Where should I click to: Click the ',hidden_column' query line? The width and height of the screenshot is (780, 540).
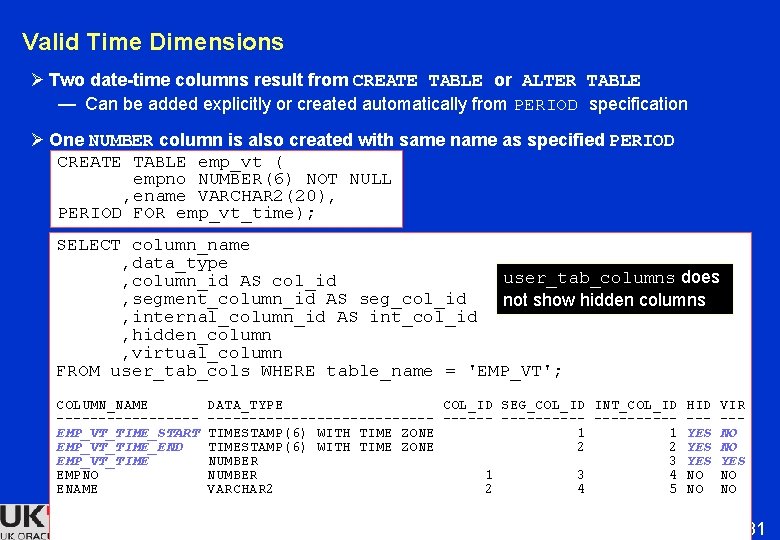coord(196,335)
